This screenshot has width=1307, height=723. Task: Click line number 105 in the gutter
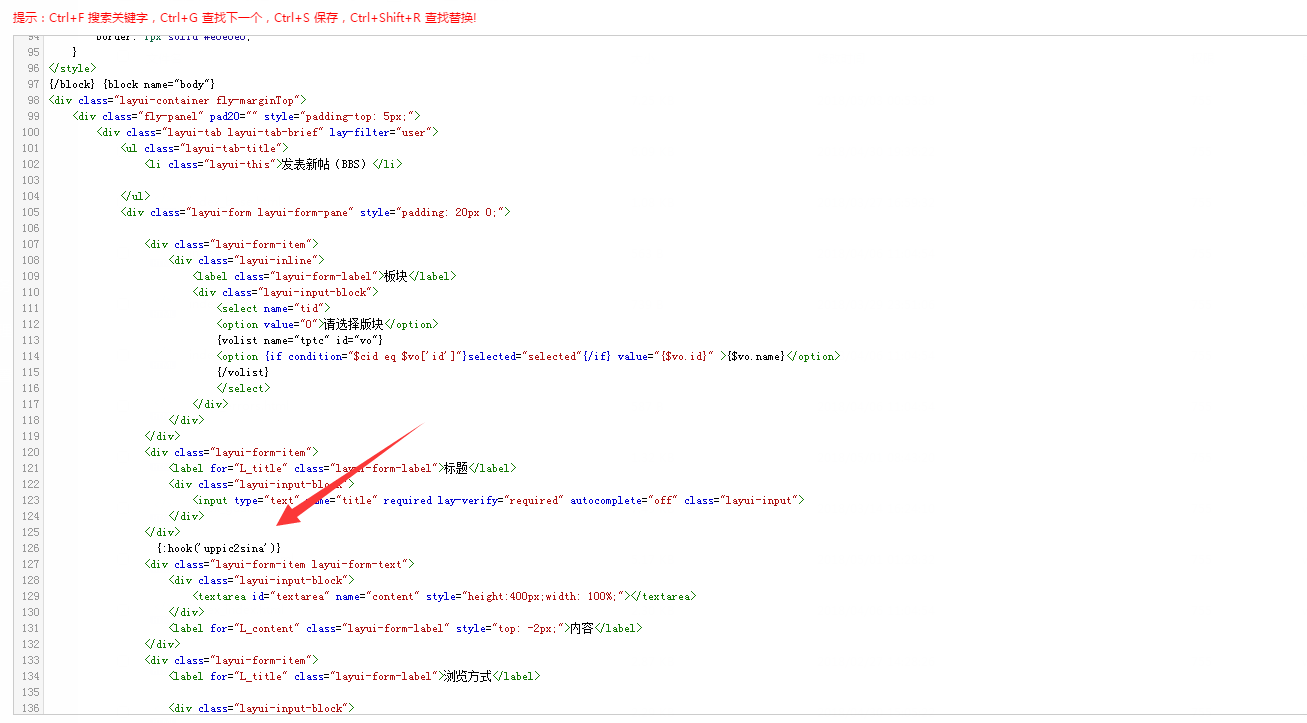point(31,212)
